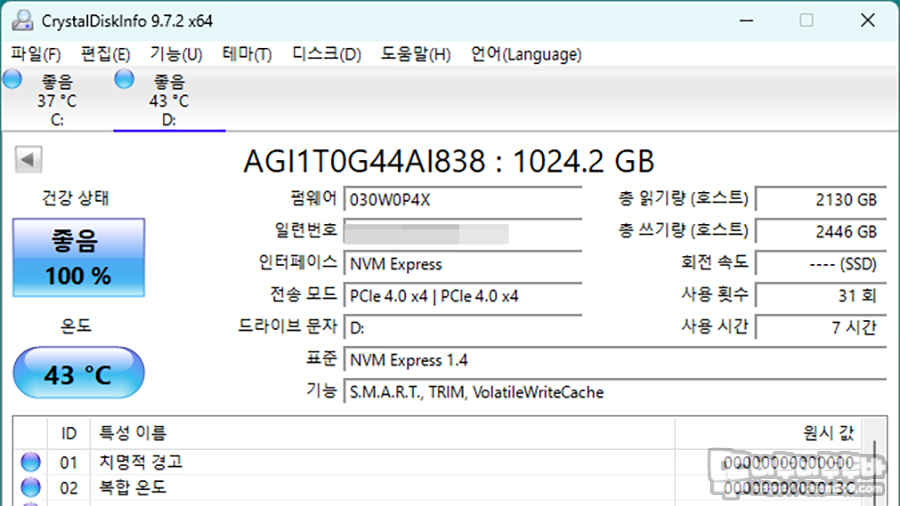Click total host reads value 2130 GB

coord(821,200)
